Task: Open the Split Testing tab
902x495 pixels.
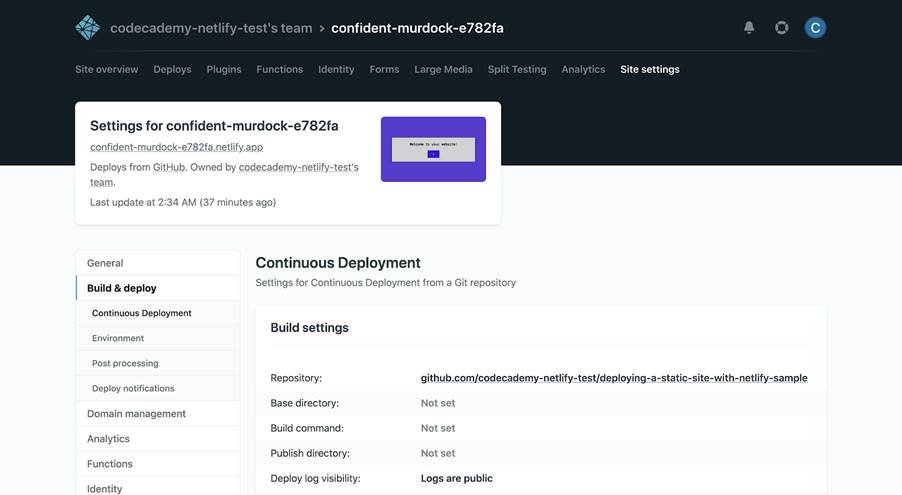Action: pos(516,70)
